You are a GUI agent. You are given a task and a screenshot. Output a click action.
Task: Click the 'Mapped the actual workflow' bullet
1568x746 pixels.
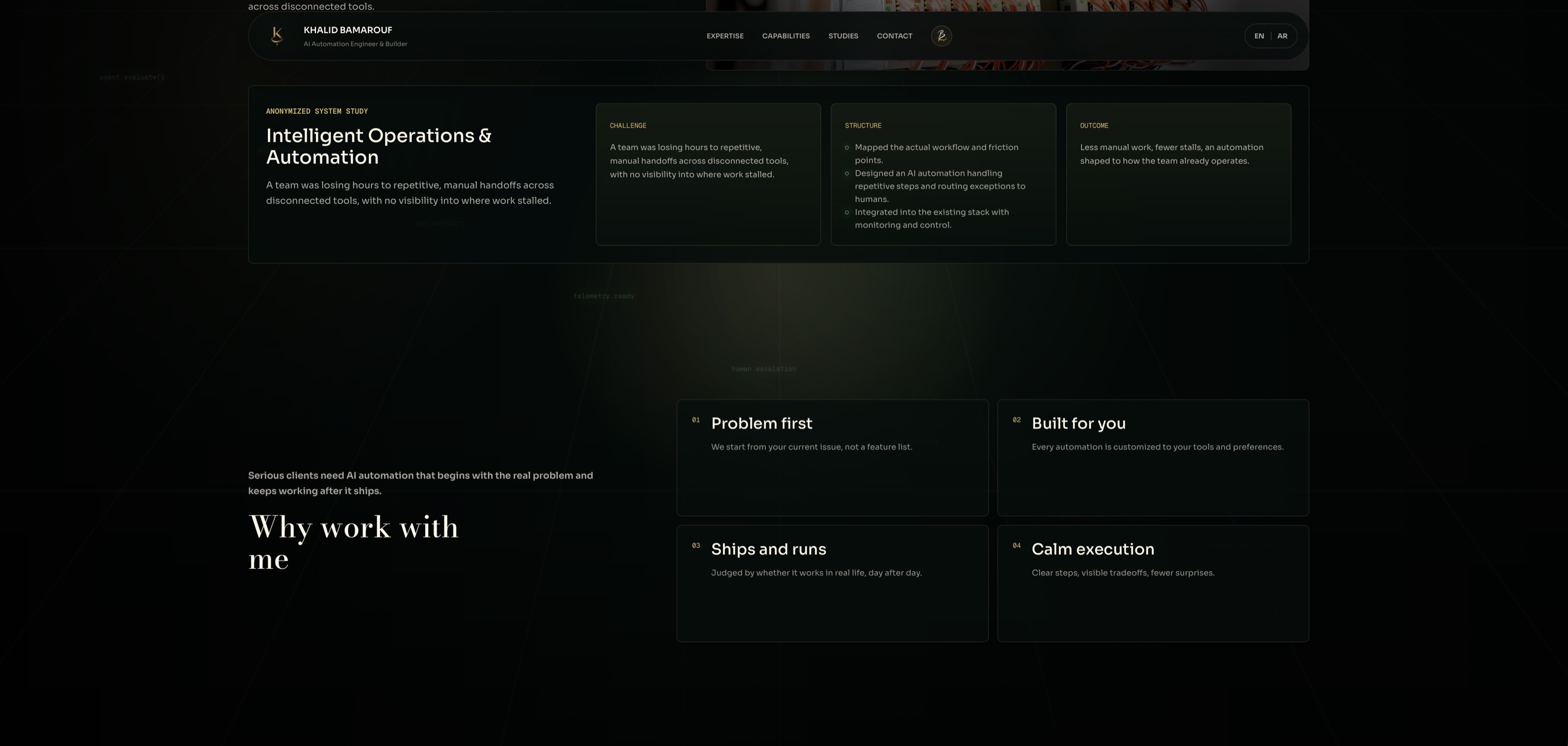point(936,153)
